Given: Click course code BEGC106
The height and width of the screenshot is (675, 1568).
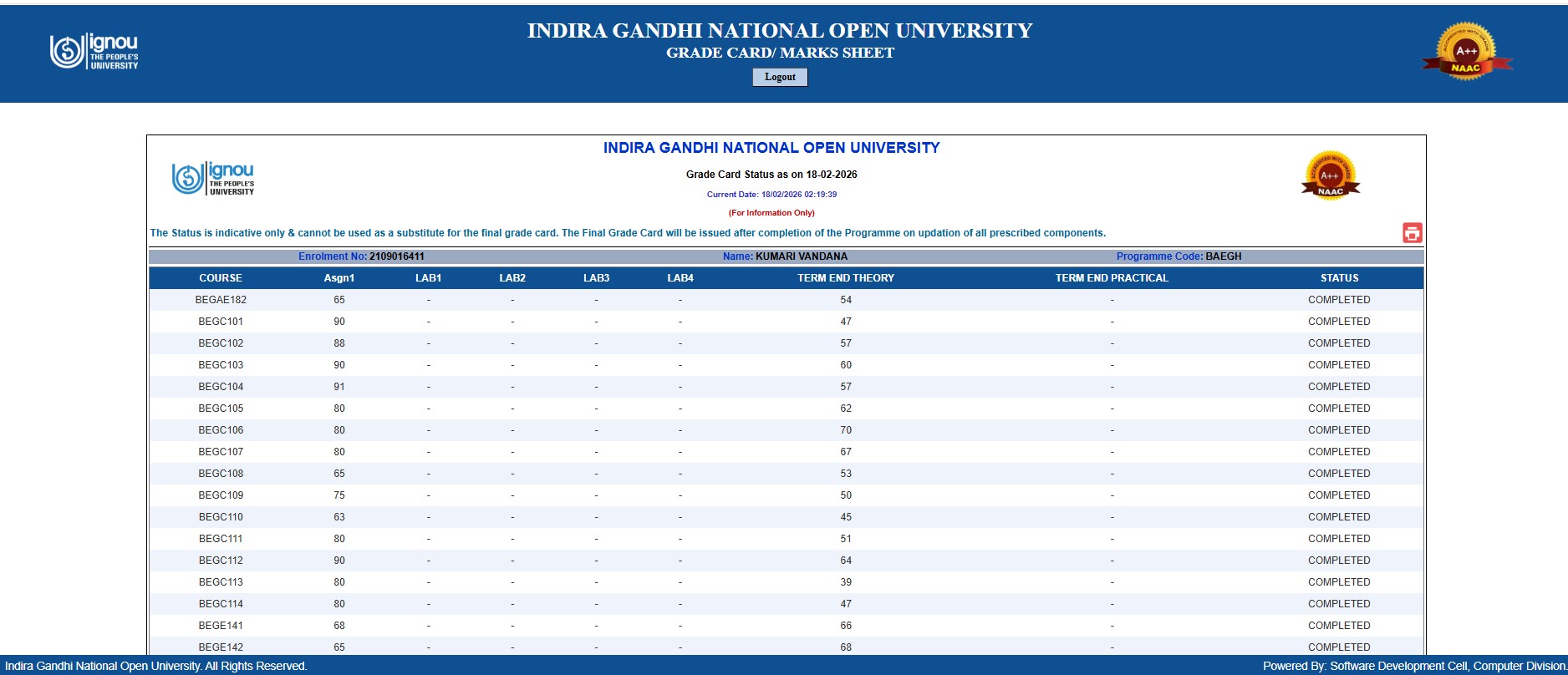Looking at the screenshot, I should [x=221, y=430].
